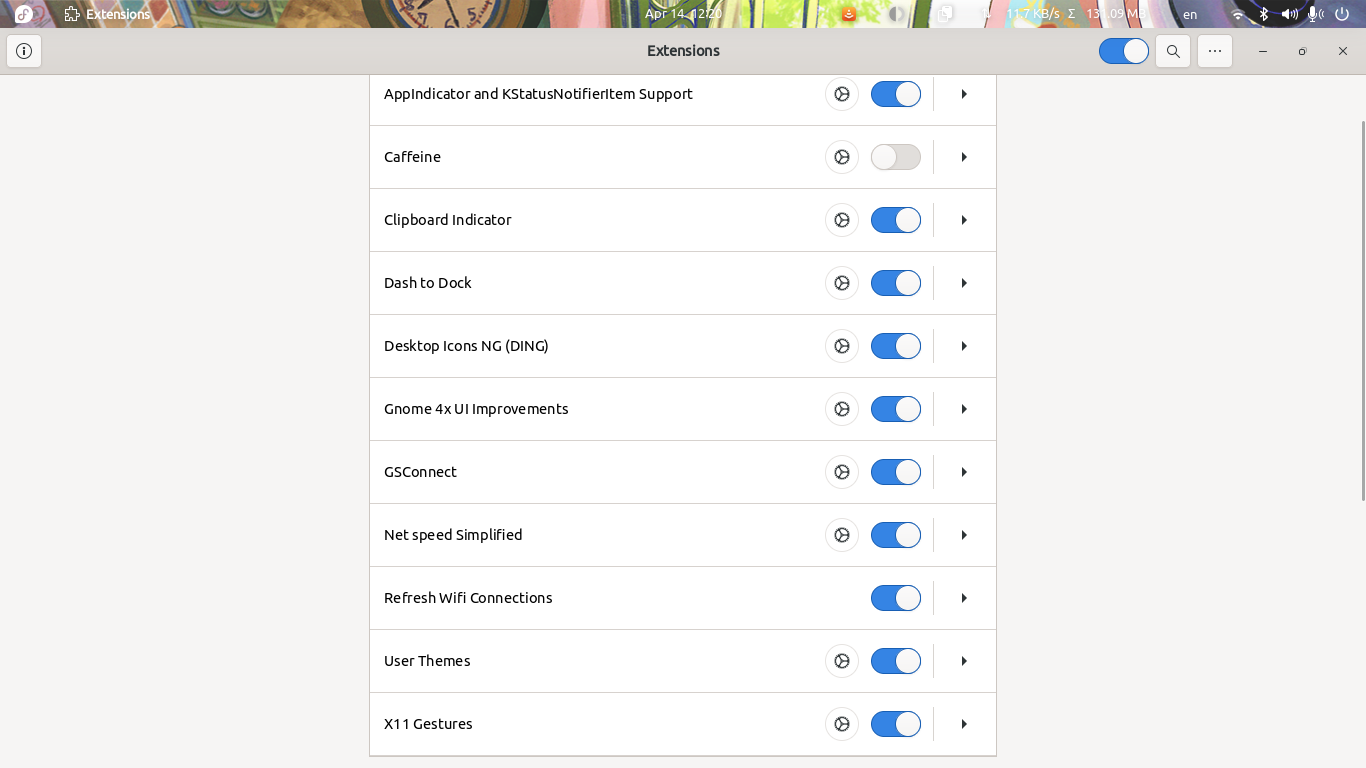Image resolution: width=1366 pixels, height=768 pixels.
Task: Toggle the global Extensions switch in the header
Action: (x=1123, y=50)
